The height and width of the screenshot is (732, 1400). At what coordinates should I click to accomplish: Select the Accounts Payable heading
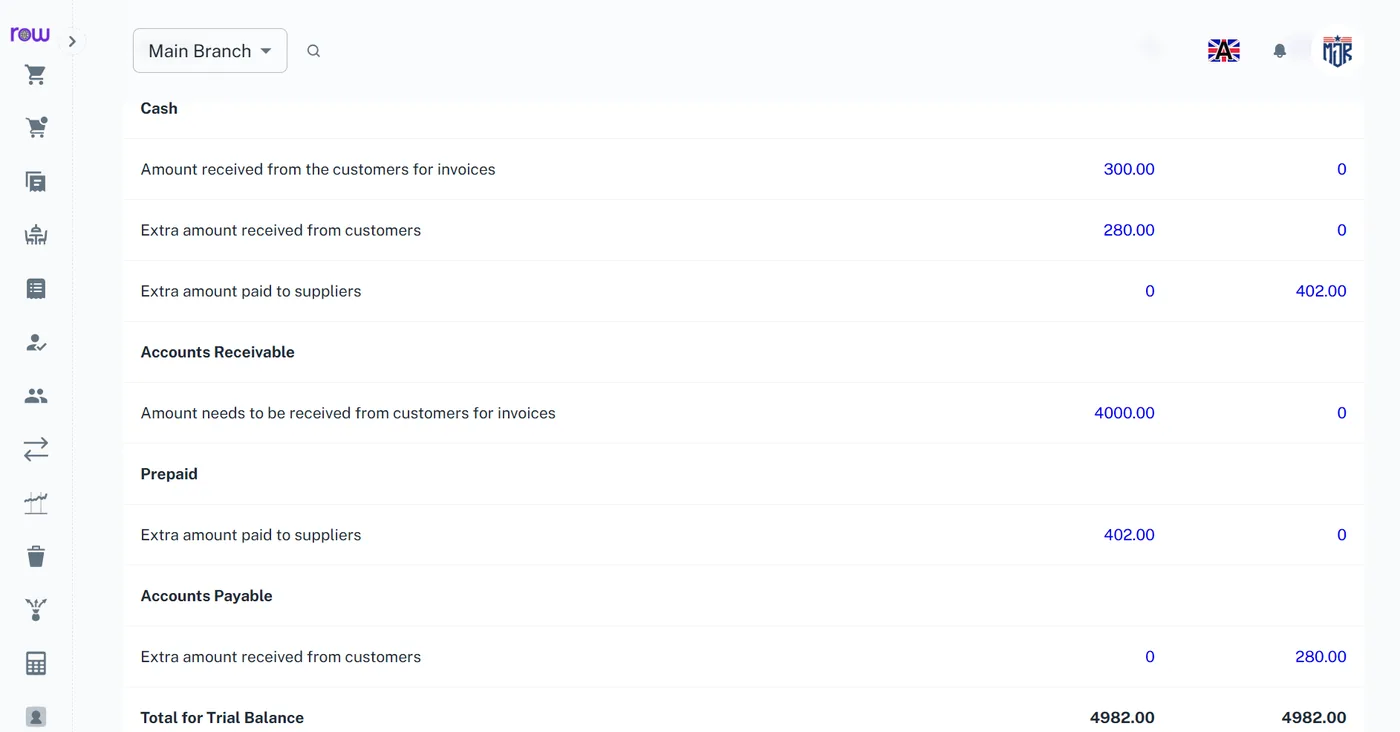pos(207,596)
